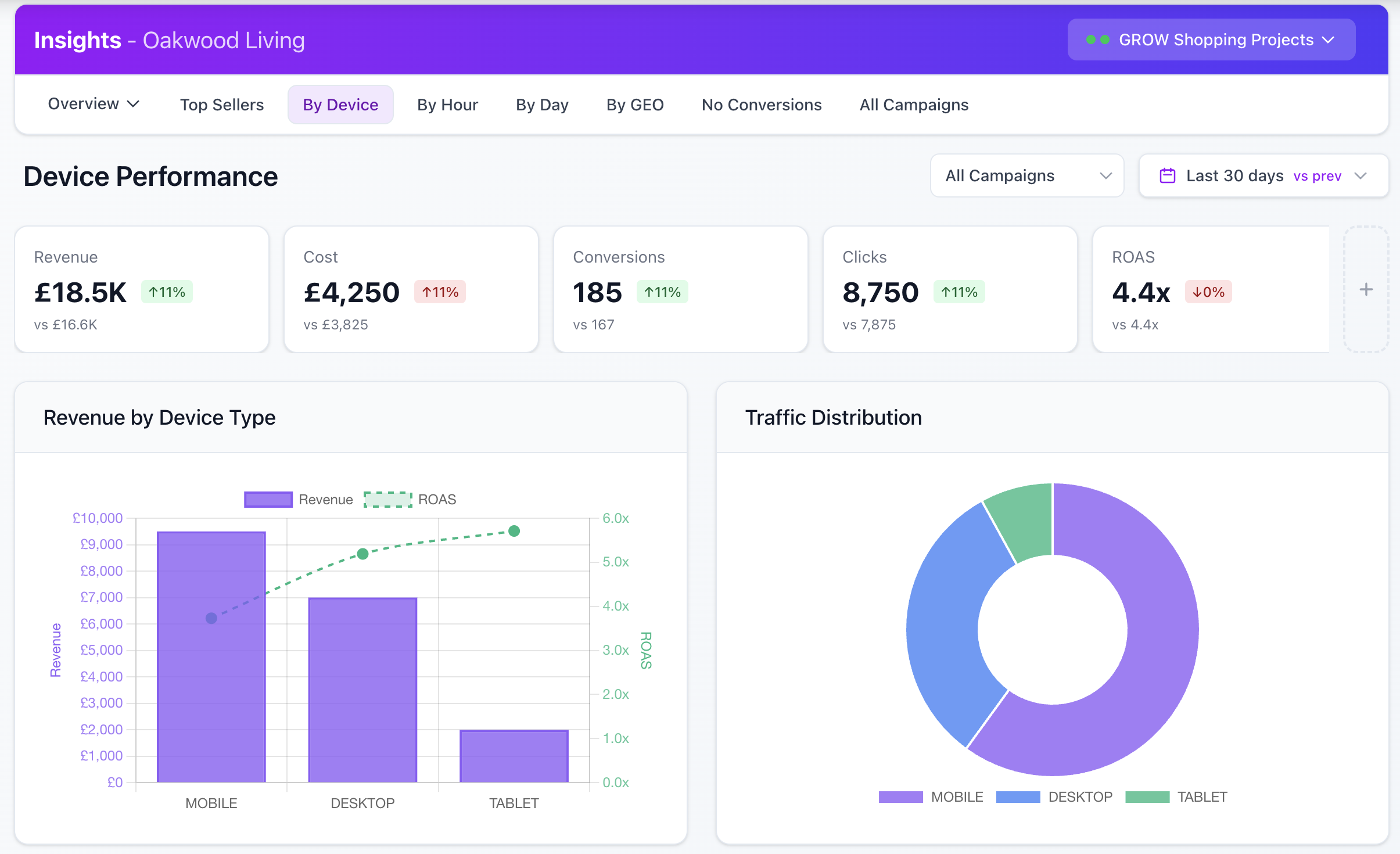Click the DESKTOP ROAS data point on line

click(362, 554)
